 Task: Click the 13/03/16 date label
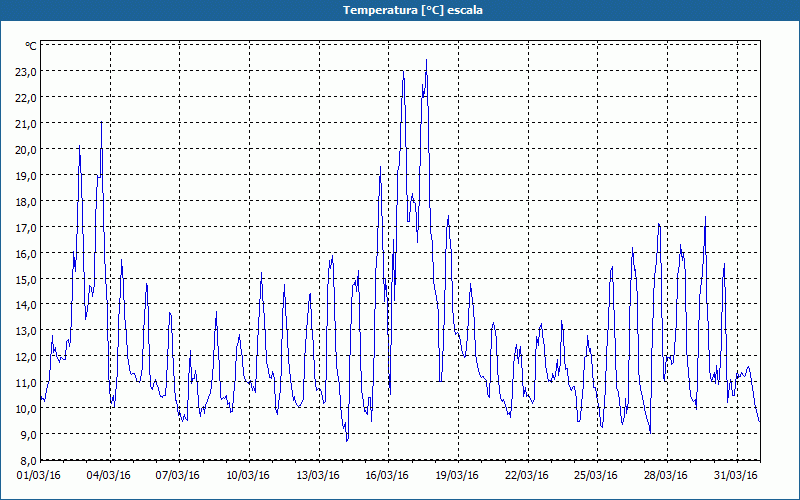click(318, 476)
